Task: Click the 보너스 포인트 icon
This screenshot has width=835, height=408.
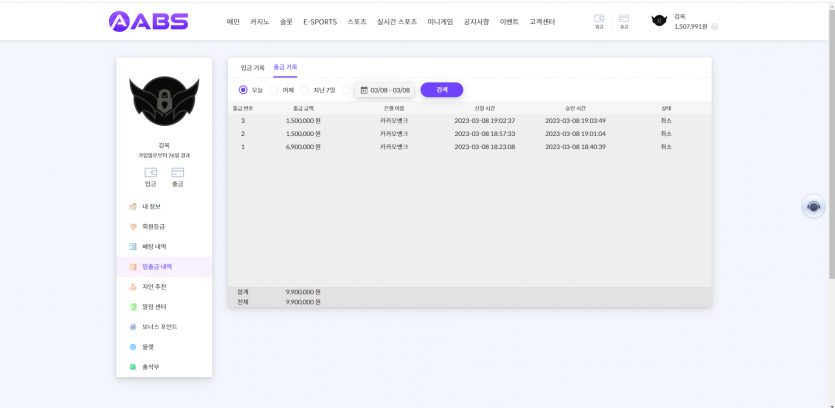Action: [133, 327]
